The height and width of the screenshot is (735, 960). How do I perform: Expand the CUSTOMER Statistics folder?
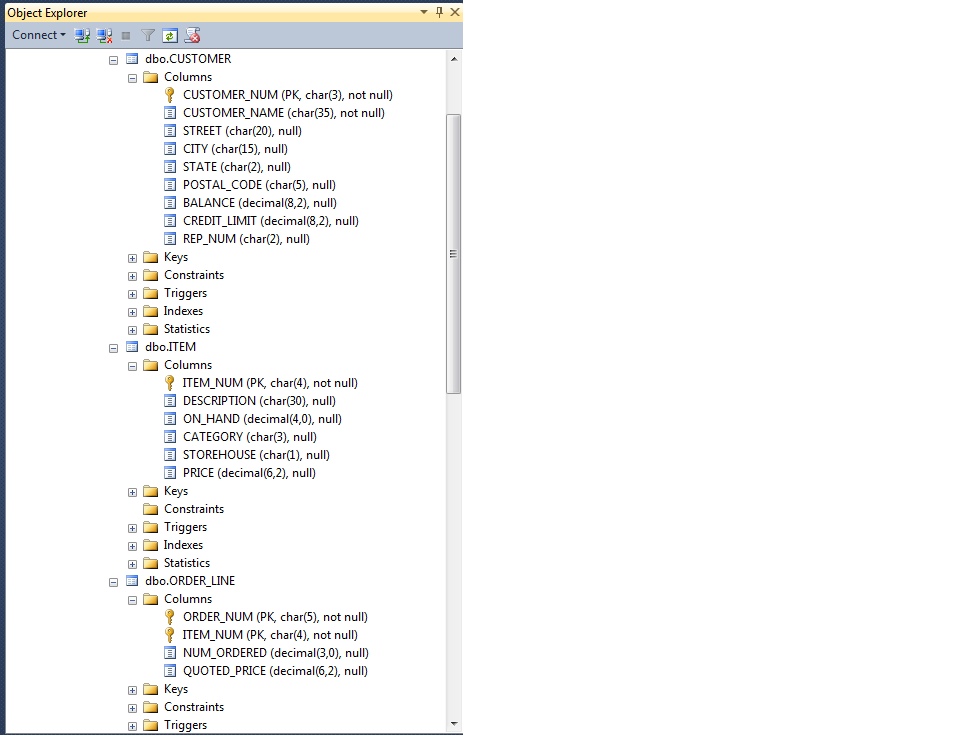coord(132,330)
